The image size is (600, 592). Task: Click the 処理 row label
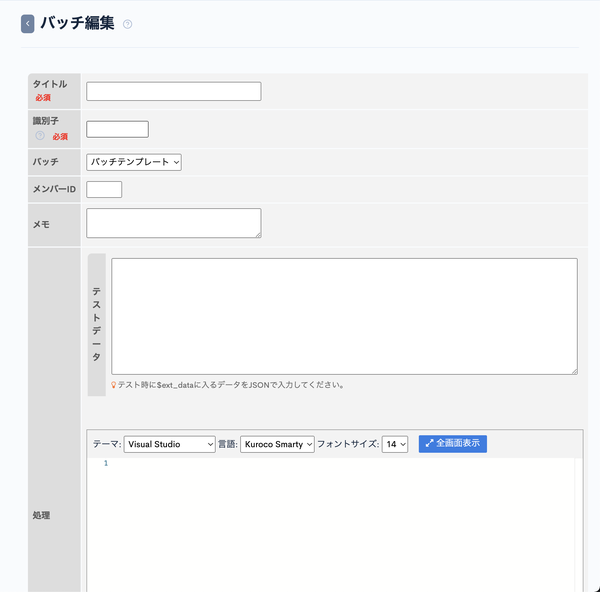pyautogui.click(x=41, y=515)
